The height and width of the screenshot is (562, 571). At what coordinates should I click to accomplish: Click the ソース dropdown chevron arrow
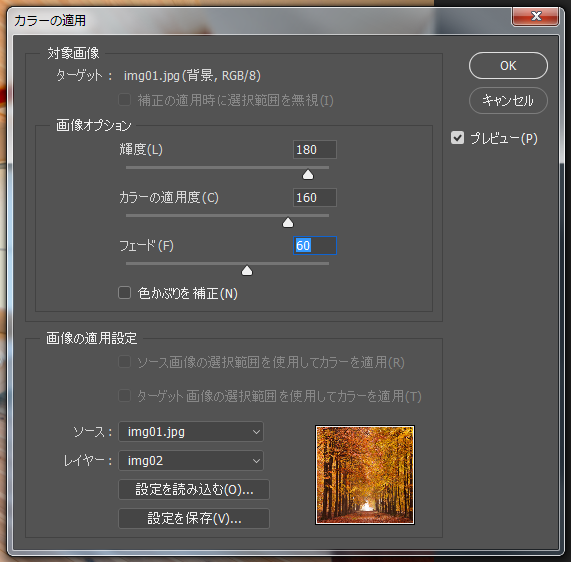coord(256,432)
